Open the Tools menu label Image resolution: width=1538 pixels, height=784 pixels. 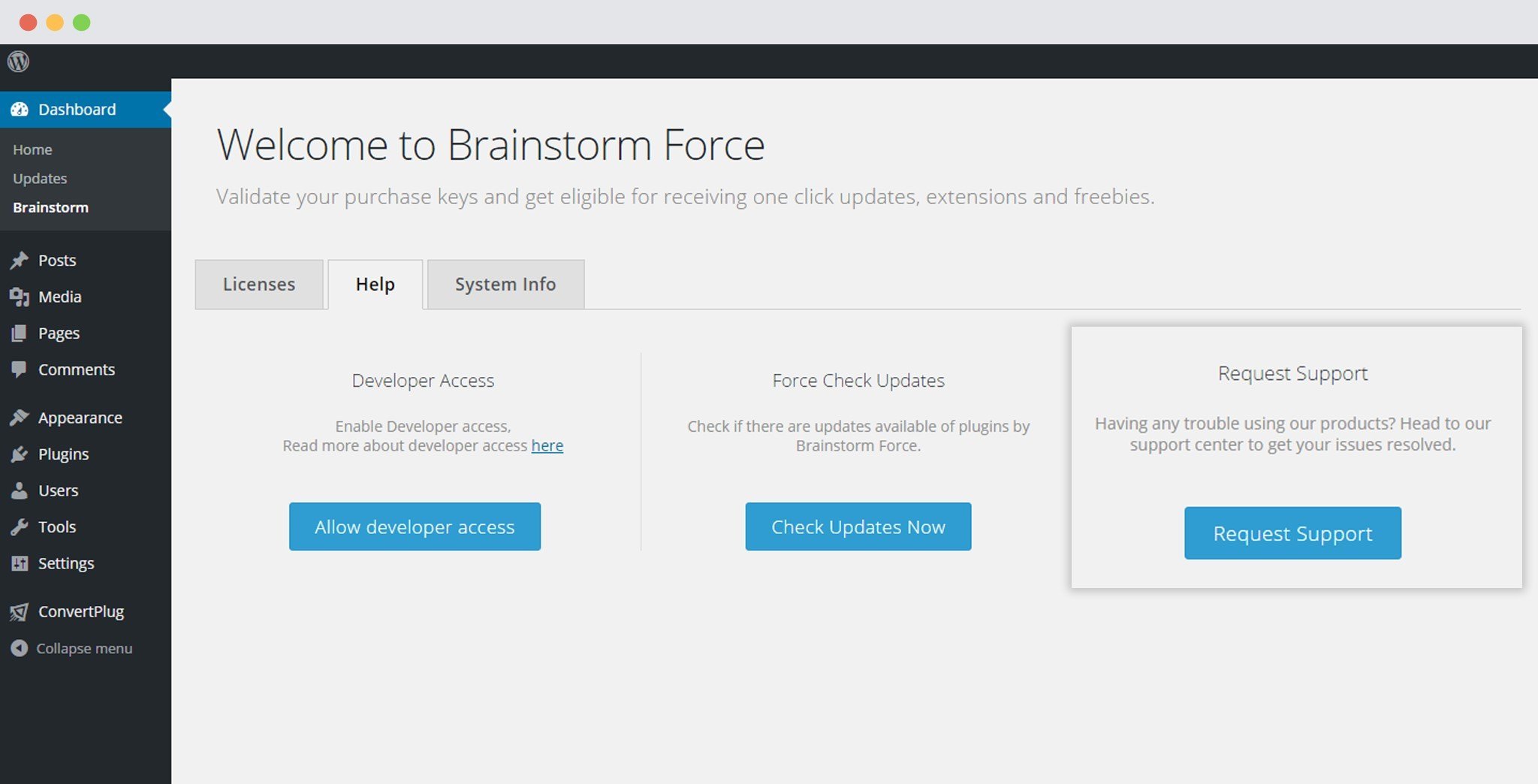click(57, 527)
